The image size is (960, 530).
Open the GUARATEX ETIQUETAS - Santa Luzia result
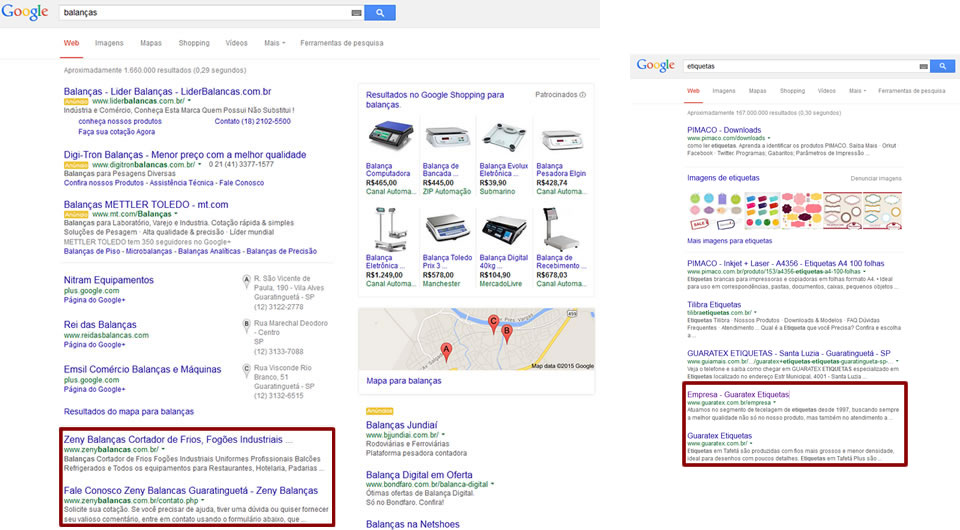(x=789, y=353)
